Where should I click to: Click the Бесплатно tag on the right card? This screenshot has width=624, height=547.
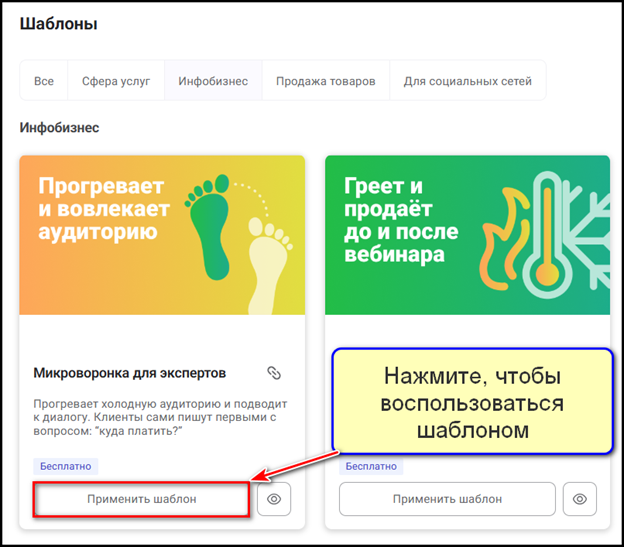point(370,466)
